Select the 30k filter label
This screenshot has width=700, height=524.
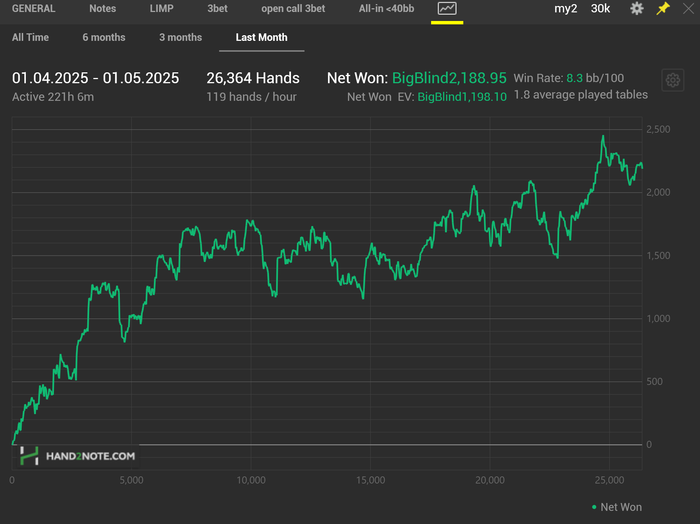pos(600,8)
